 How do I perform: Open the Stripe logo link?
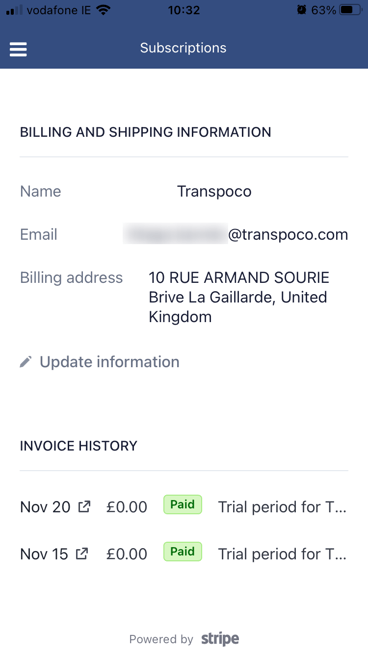[x=220, y=639]
